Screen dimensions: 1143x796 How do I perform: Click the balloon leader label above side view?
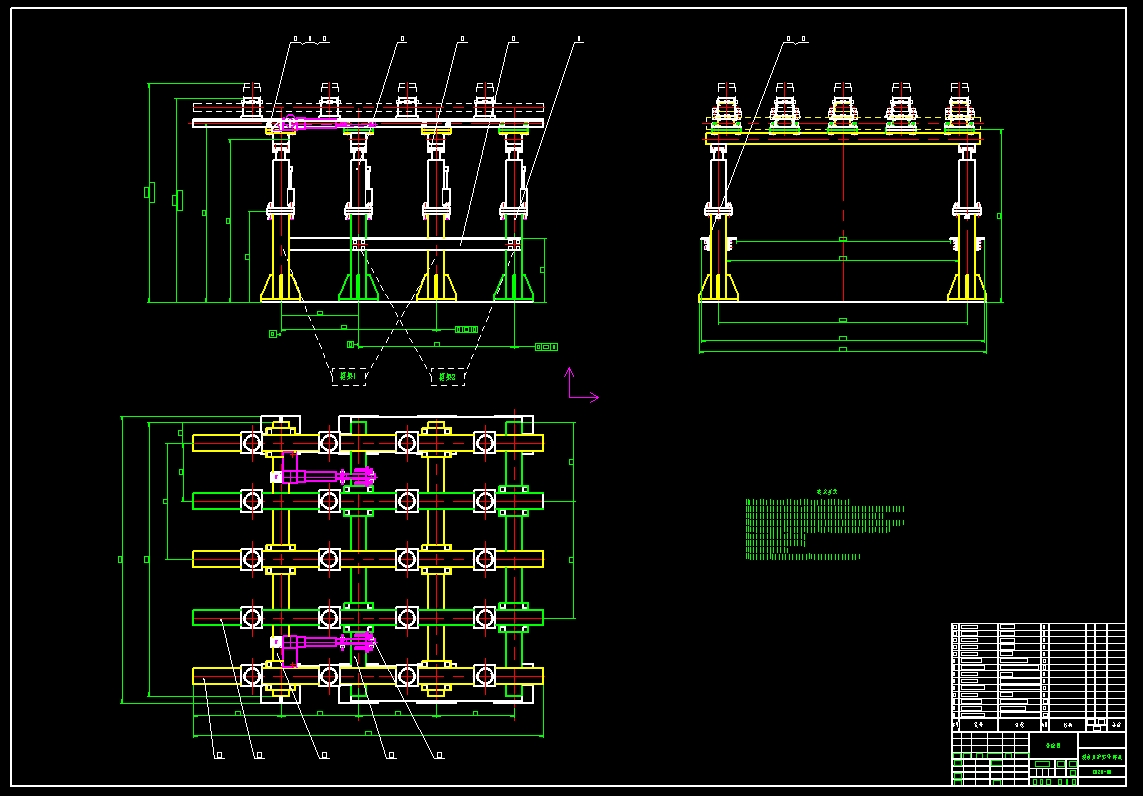click(x=796, y=39)
